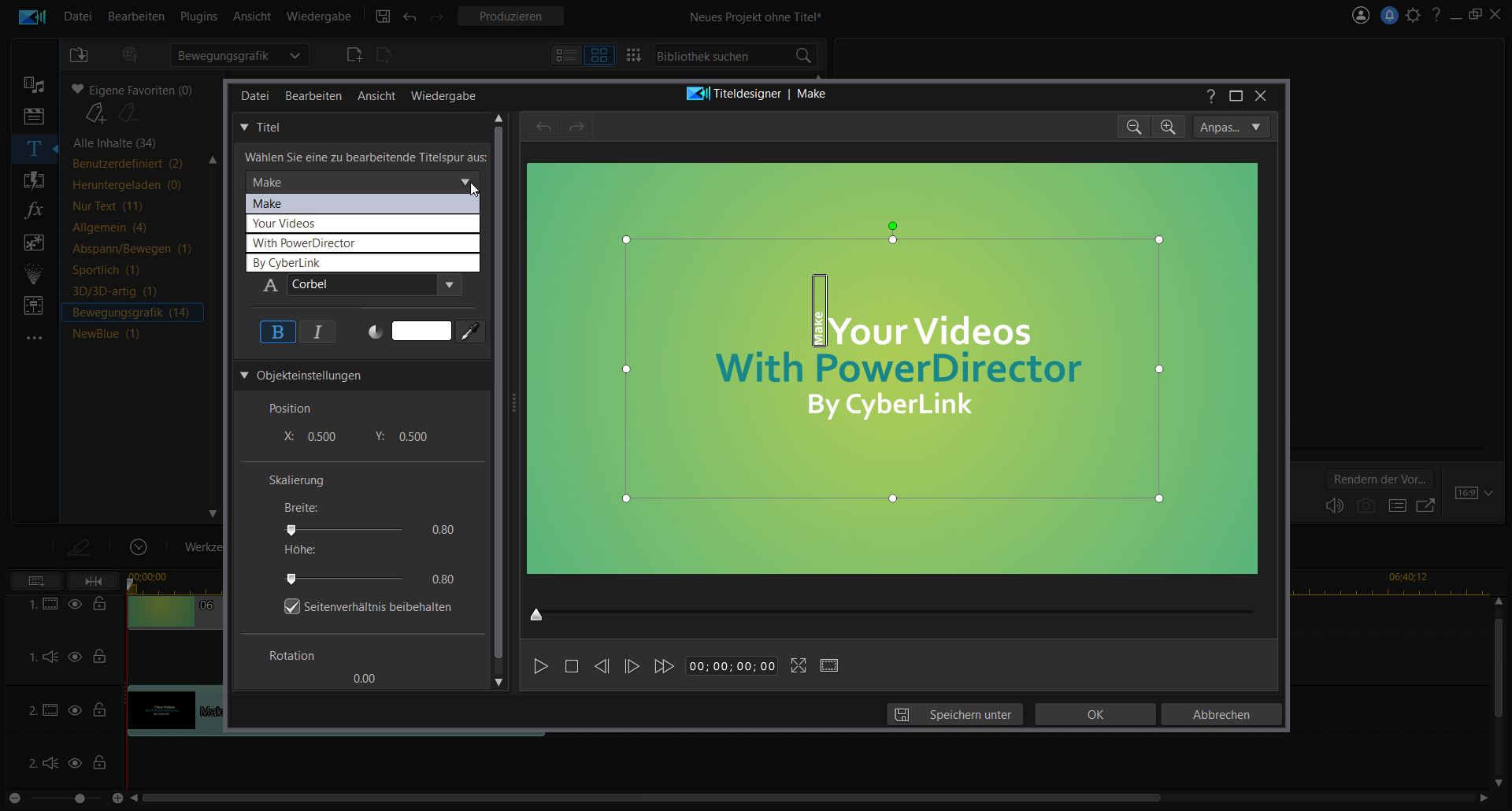
Task: Click the Abbrechen button
Action: (1221, 715)
